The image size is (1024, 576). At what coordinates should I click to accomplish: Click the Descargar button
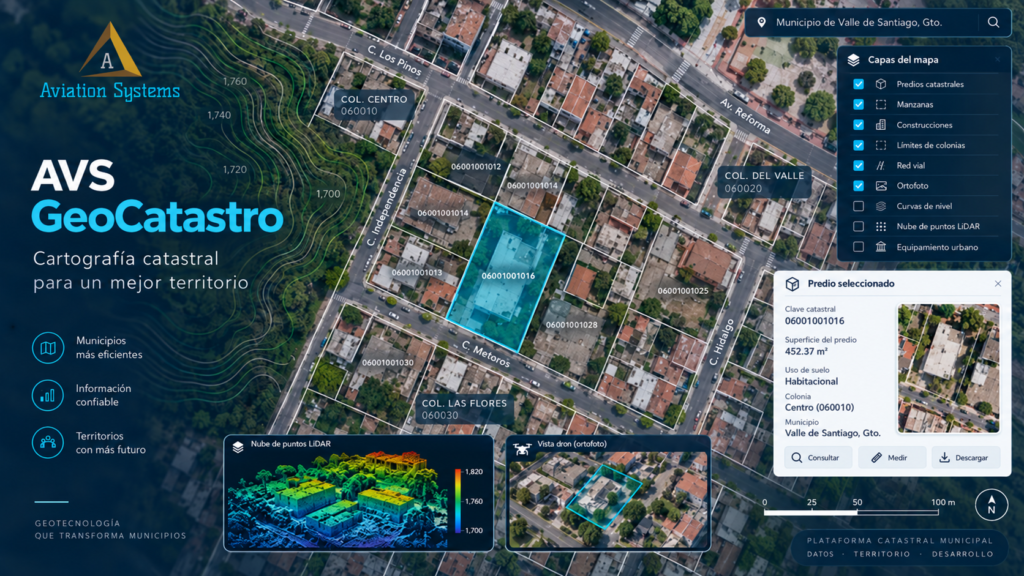965,458
